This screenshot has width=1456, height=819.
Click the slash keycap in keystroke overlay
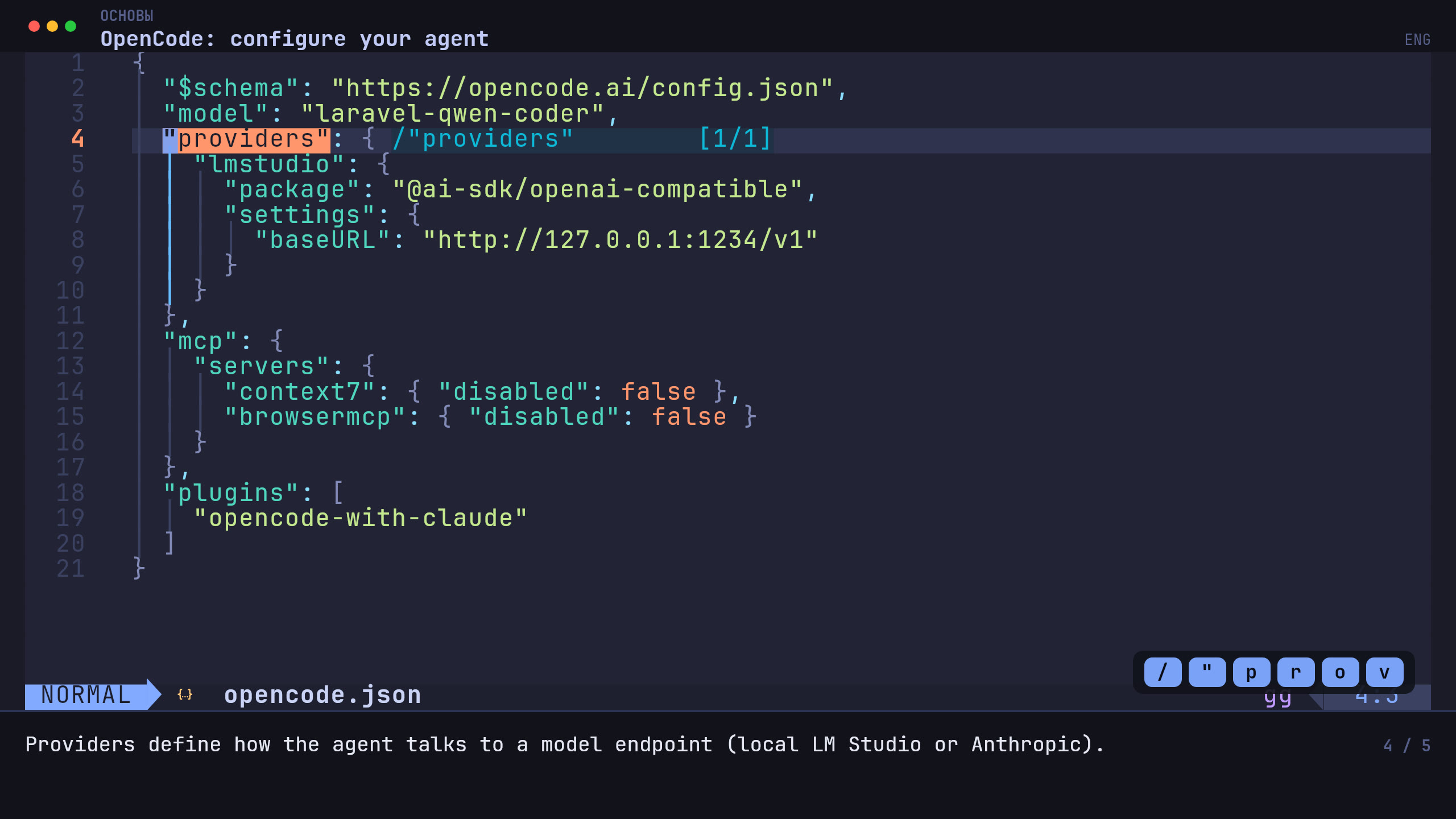point(1163,672)
